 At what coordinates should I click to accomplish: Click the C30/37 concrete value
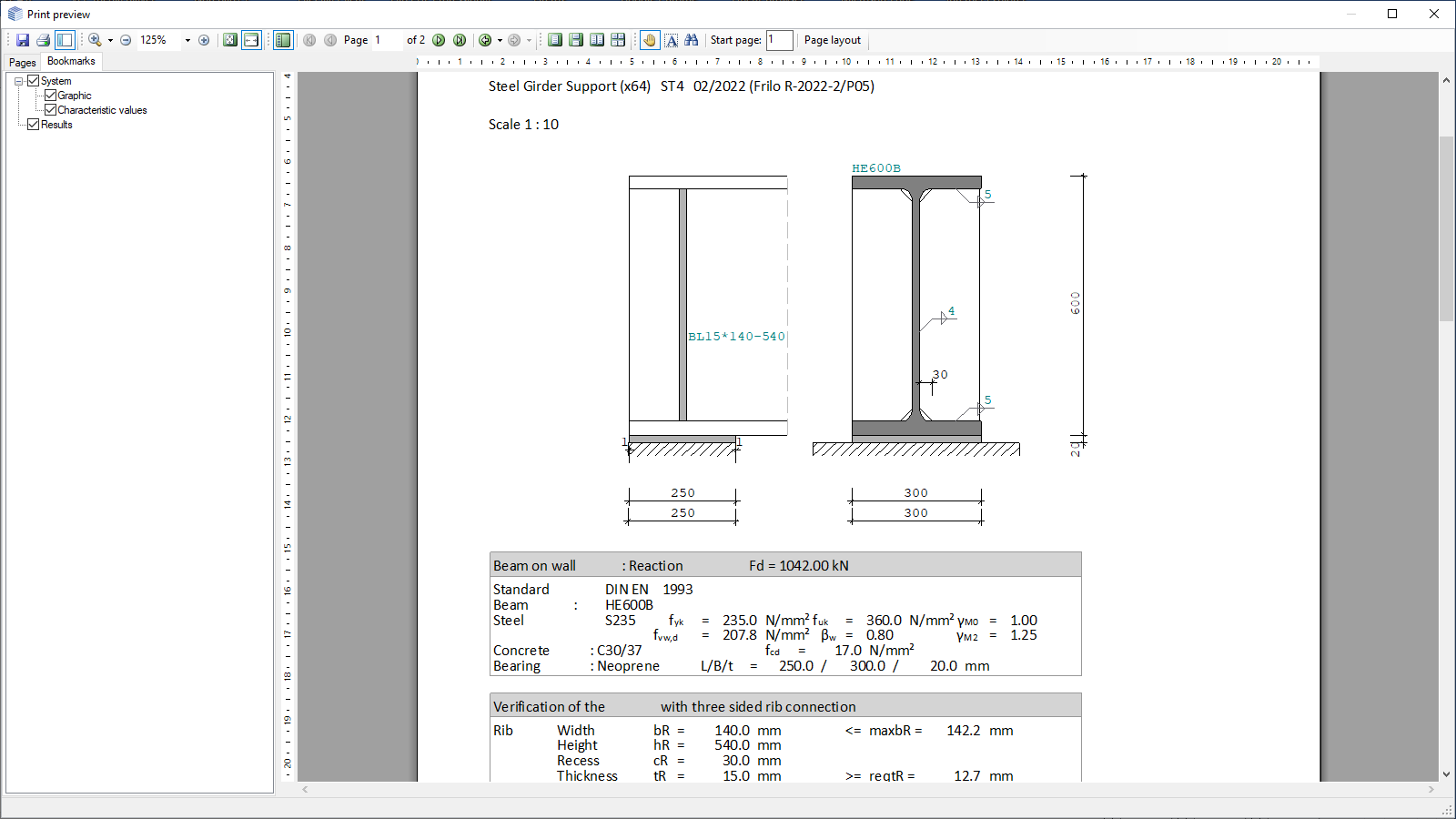point(620,651)
